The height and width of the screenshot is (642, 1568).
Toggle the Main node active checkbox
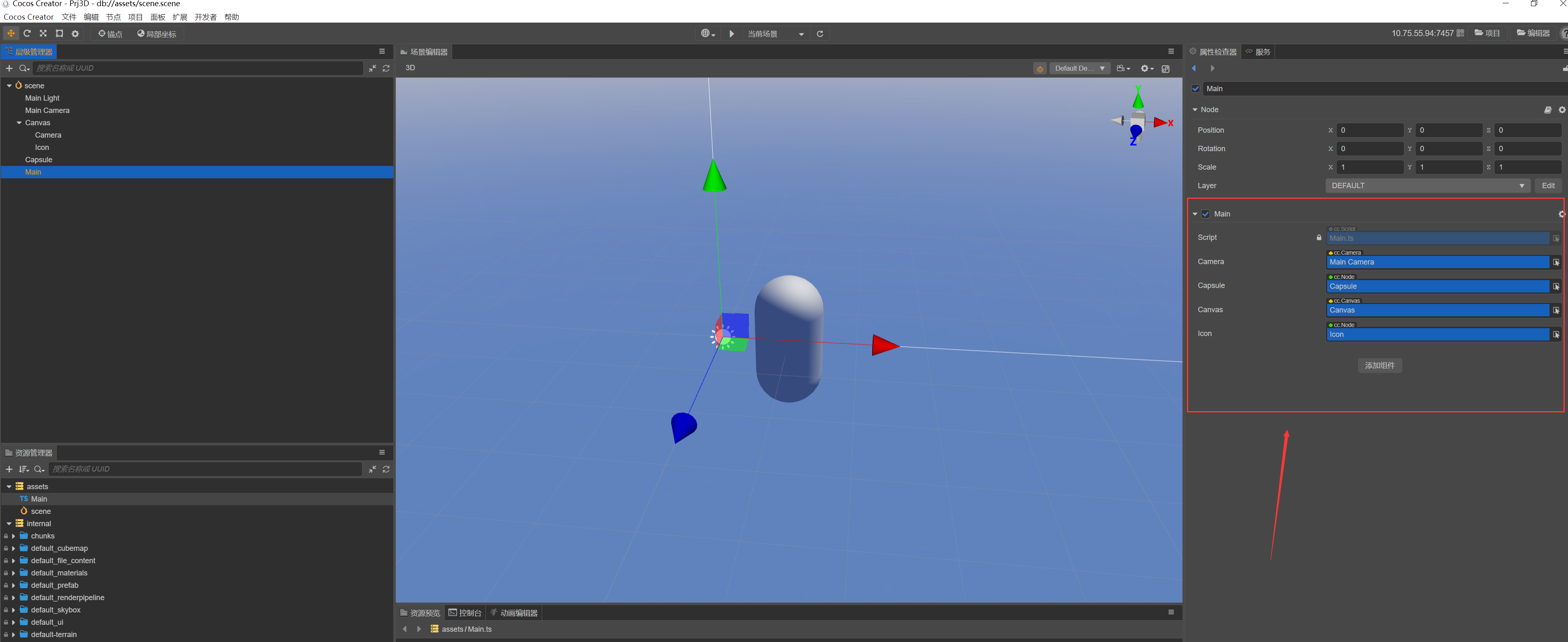tap(1196, 89)
